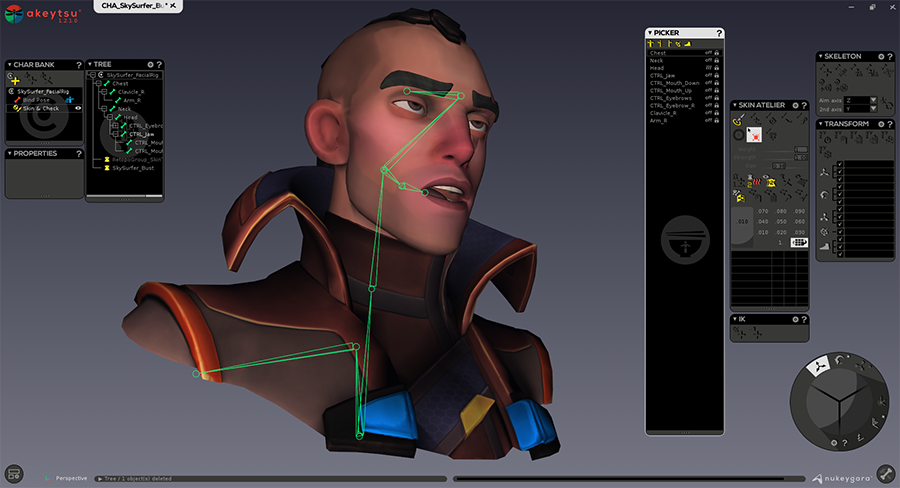Screen dimensions: 900x488
Task: Click the .010 weight preset in the grid
Action: [763, 233]
